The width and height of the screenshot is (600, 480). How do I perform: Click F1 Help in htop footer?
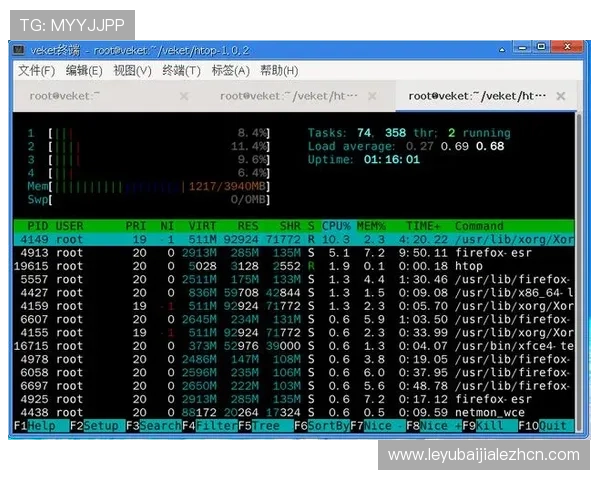35,426
